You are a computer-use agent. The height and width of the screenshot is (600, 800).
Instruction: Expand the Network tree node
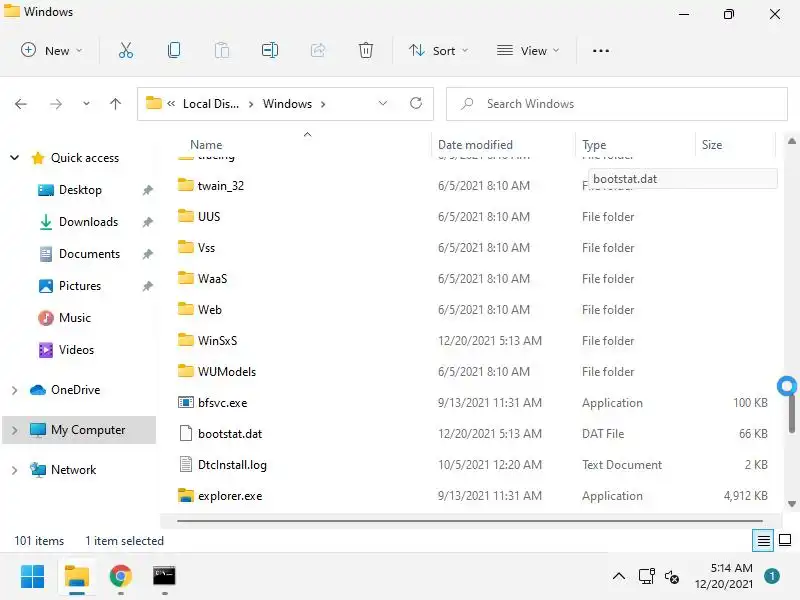click(x=15, y=470)
